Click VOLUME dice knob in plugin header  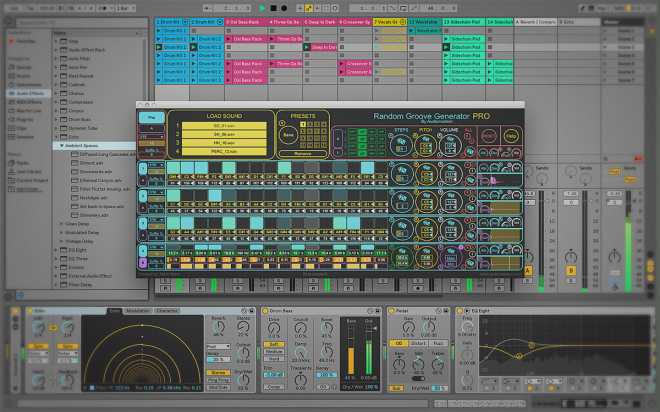[450, 145]
